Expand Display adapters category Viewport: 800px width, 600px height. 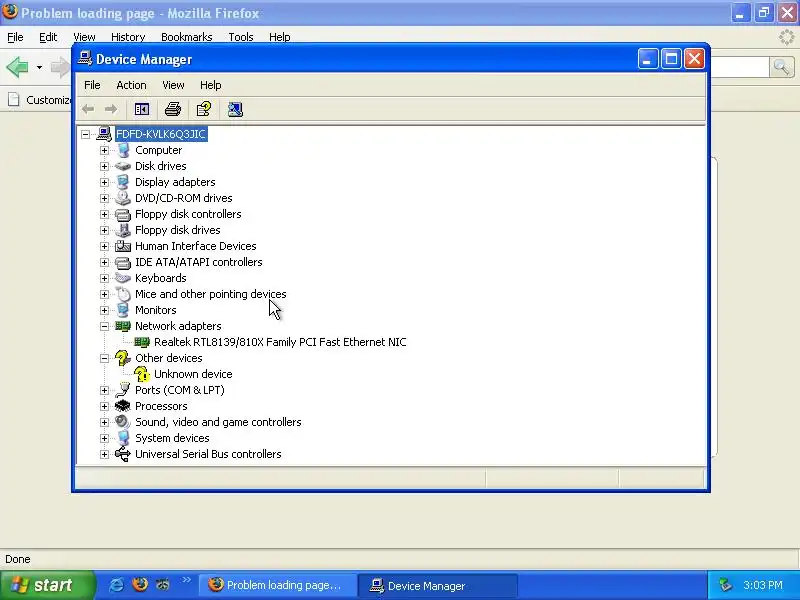105,182
